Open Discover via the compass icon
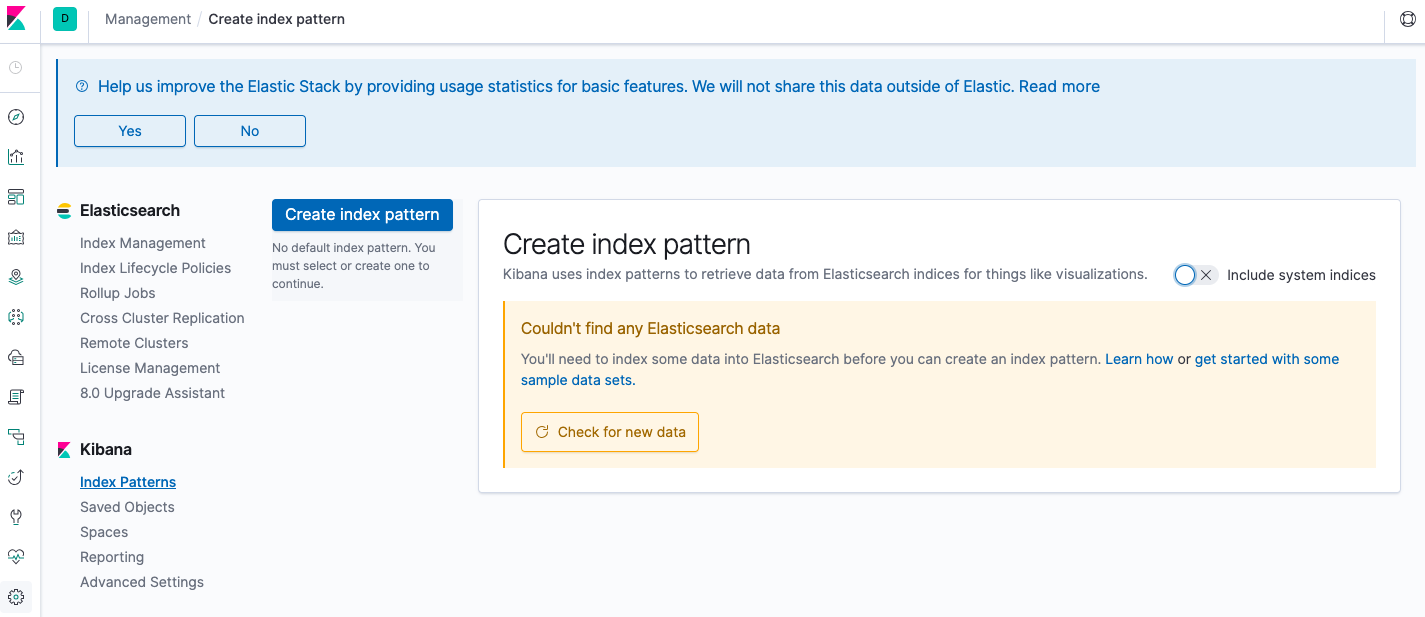The height and width of the screenshot is (617, 1425). click(16, 117)
